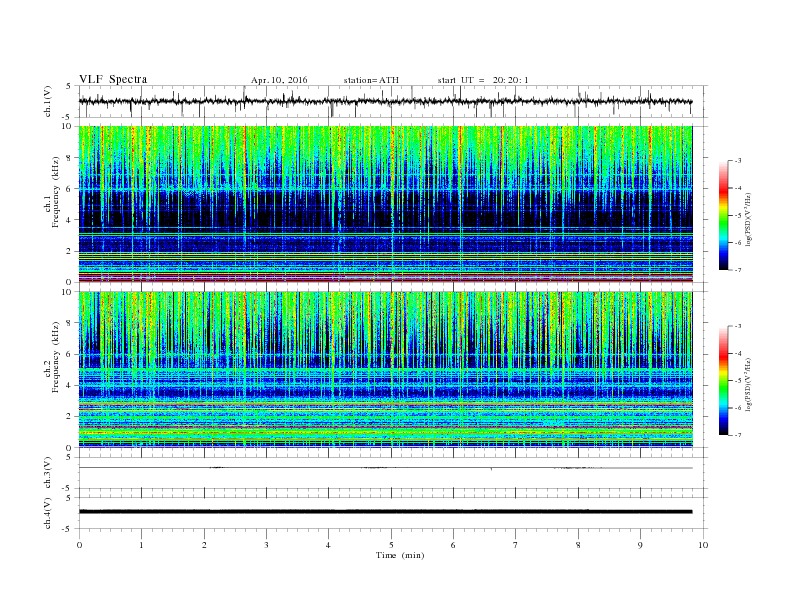The width and height of the screenshot is (792, 612).
Task: Click the time axis tick label "5"
Action: coord(391,545)
